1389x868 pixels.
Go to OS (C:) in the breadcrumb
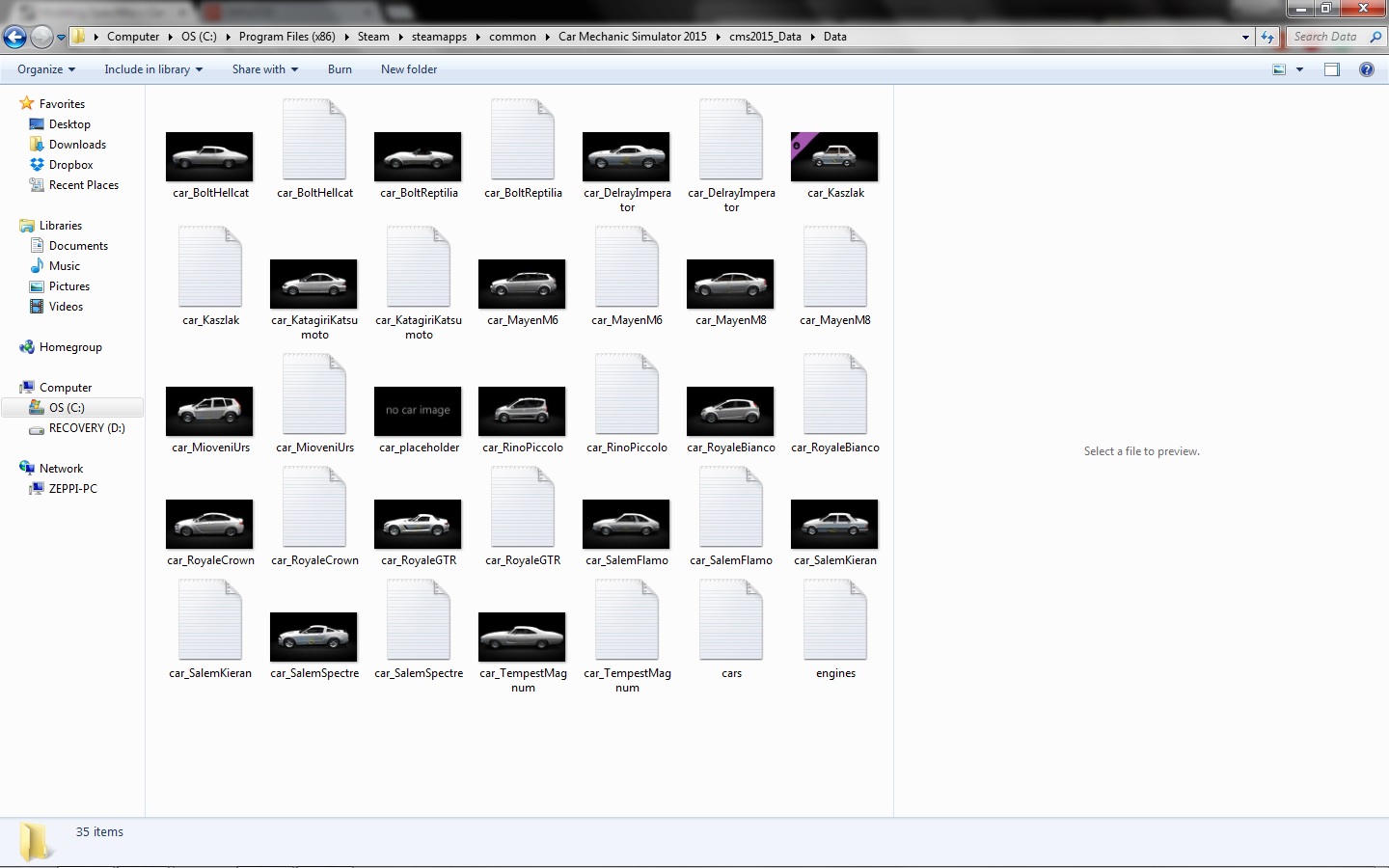click(199, 37)
